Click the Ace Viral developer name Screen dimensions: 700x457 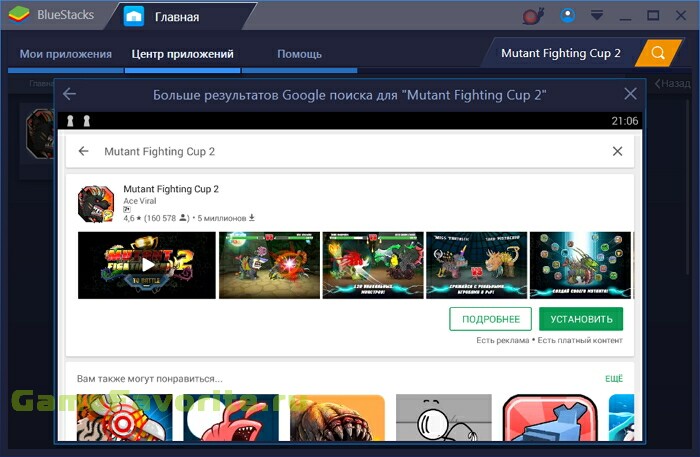[x=140, y=201]
